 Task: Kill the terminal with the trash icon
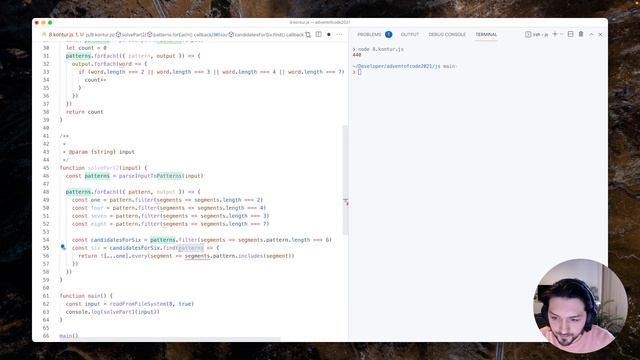581,34
